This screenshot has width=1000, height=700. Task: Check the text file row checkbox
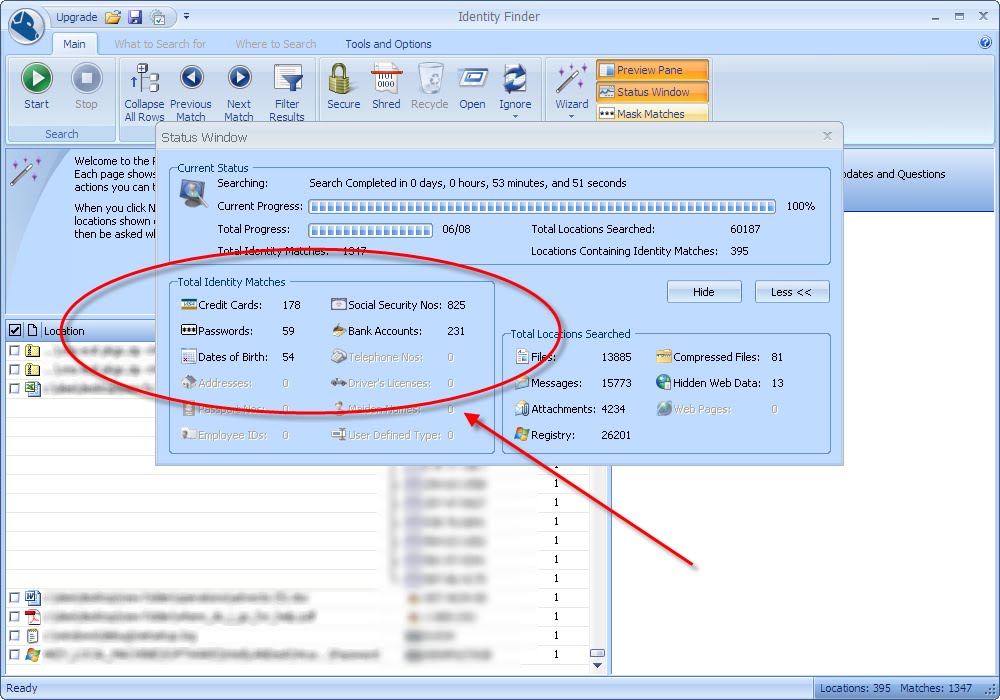coord(14,636)
